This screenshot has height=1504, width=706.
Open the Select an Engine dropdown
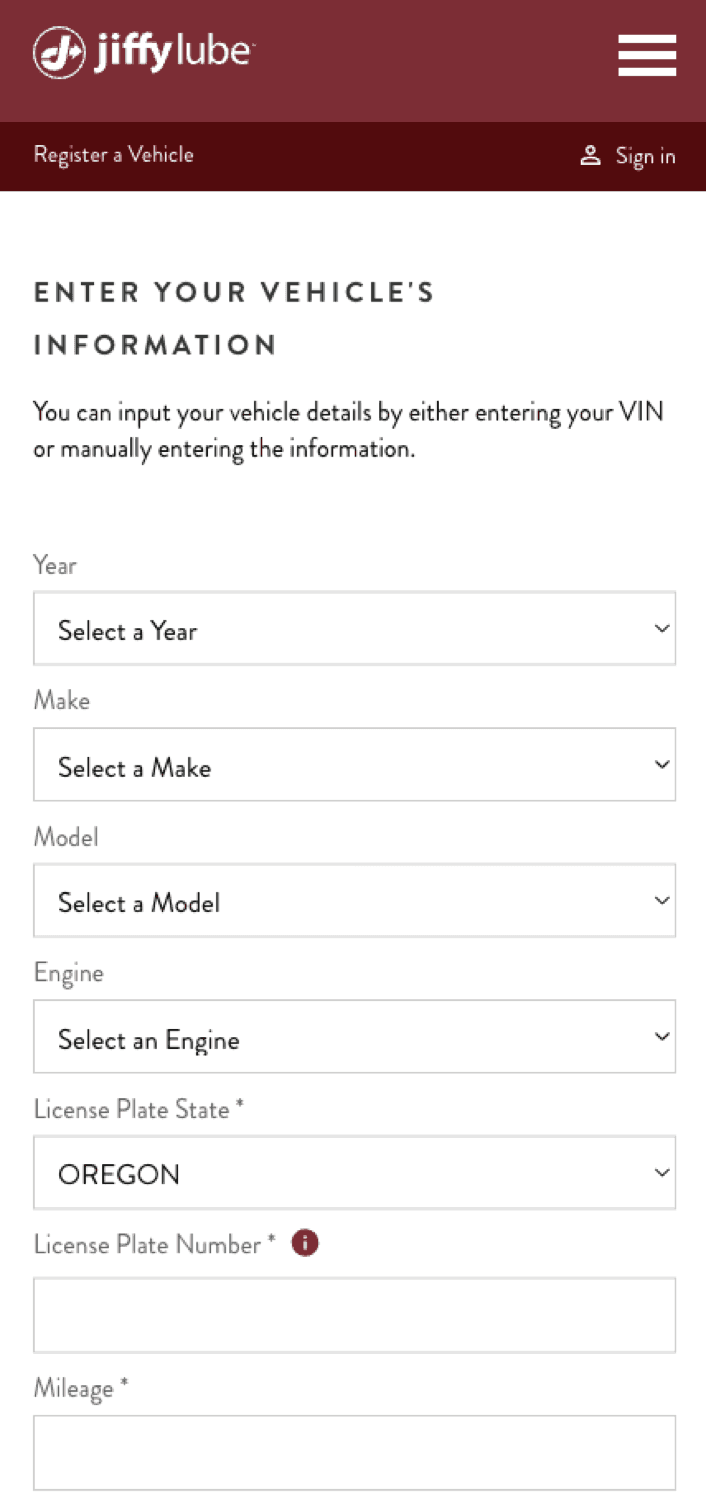354,1037
